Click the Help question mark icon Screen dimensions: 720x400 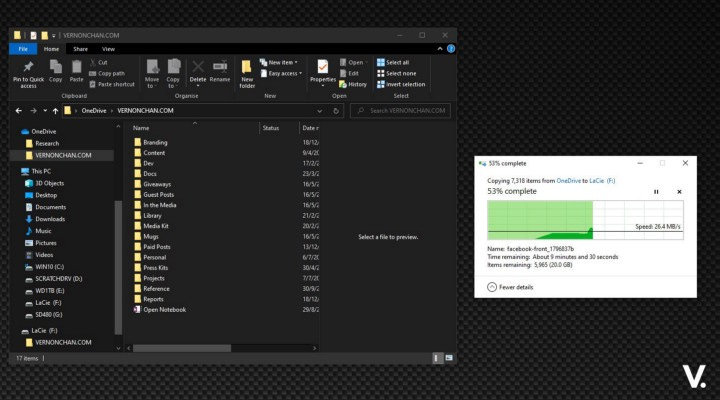pos(451,49)
